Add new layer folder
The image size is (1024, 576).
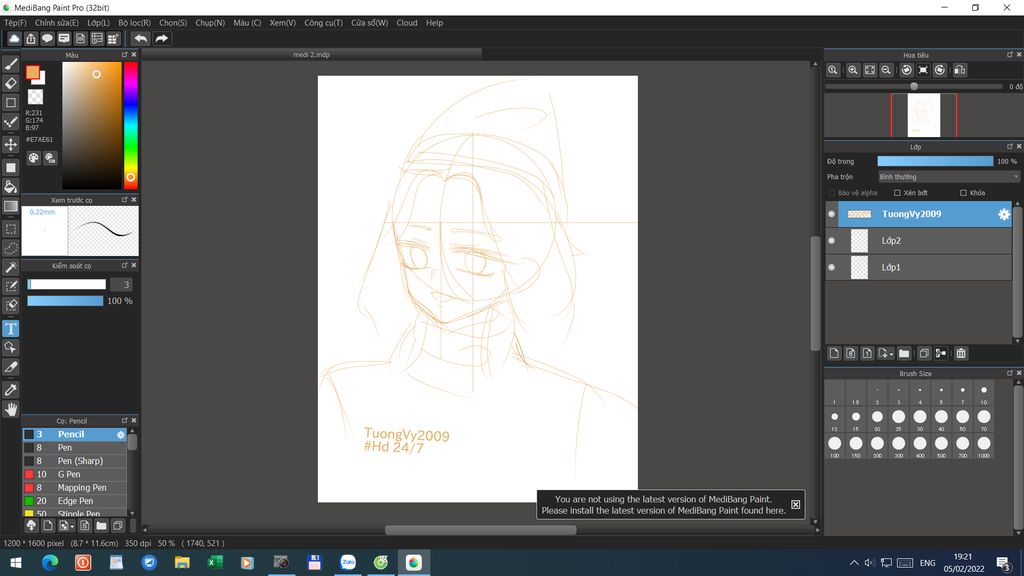click(904, 353)
